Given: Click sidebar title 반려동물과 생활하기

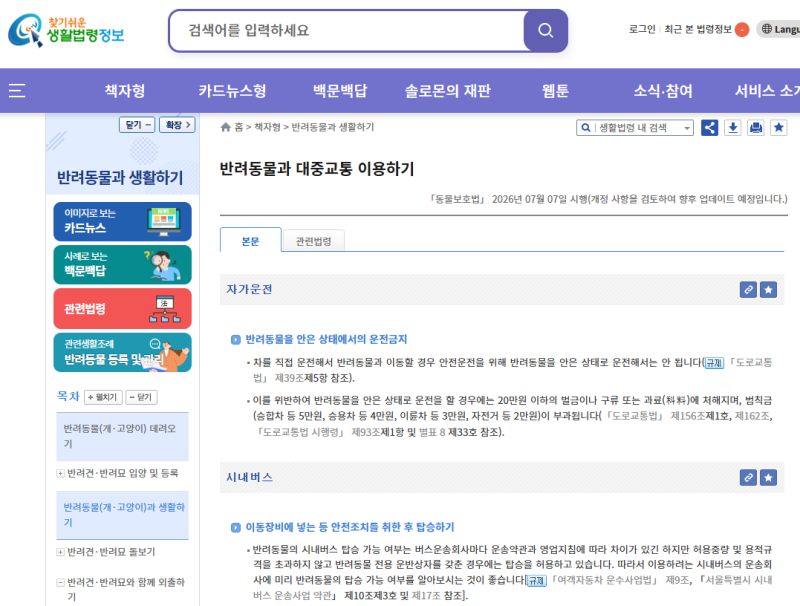Looking at the screenshot, I should 120,178.
